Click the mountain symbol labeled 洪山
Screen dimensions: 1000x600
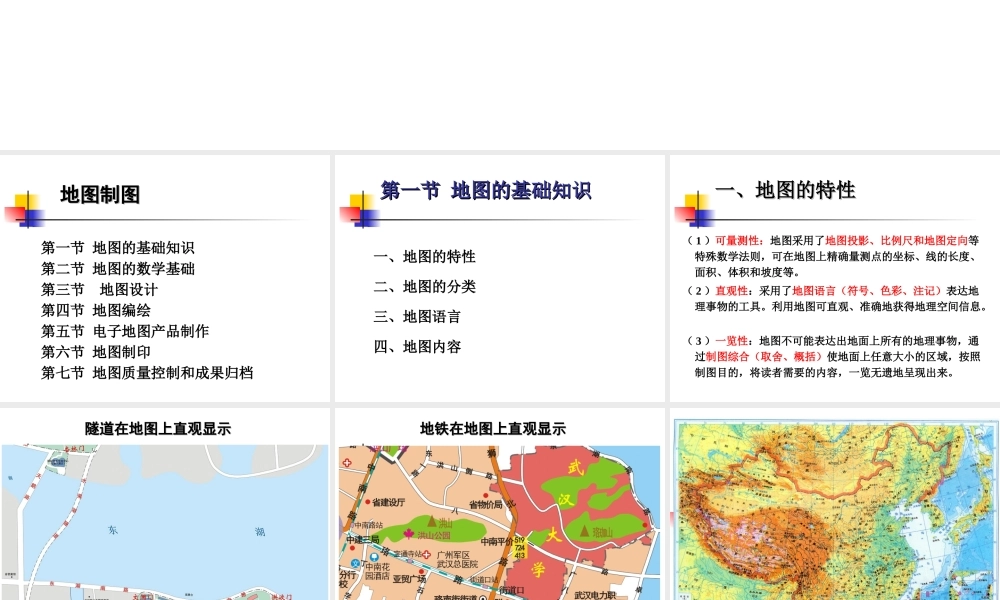pos(431,522)
